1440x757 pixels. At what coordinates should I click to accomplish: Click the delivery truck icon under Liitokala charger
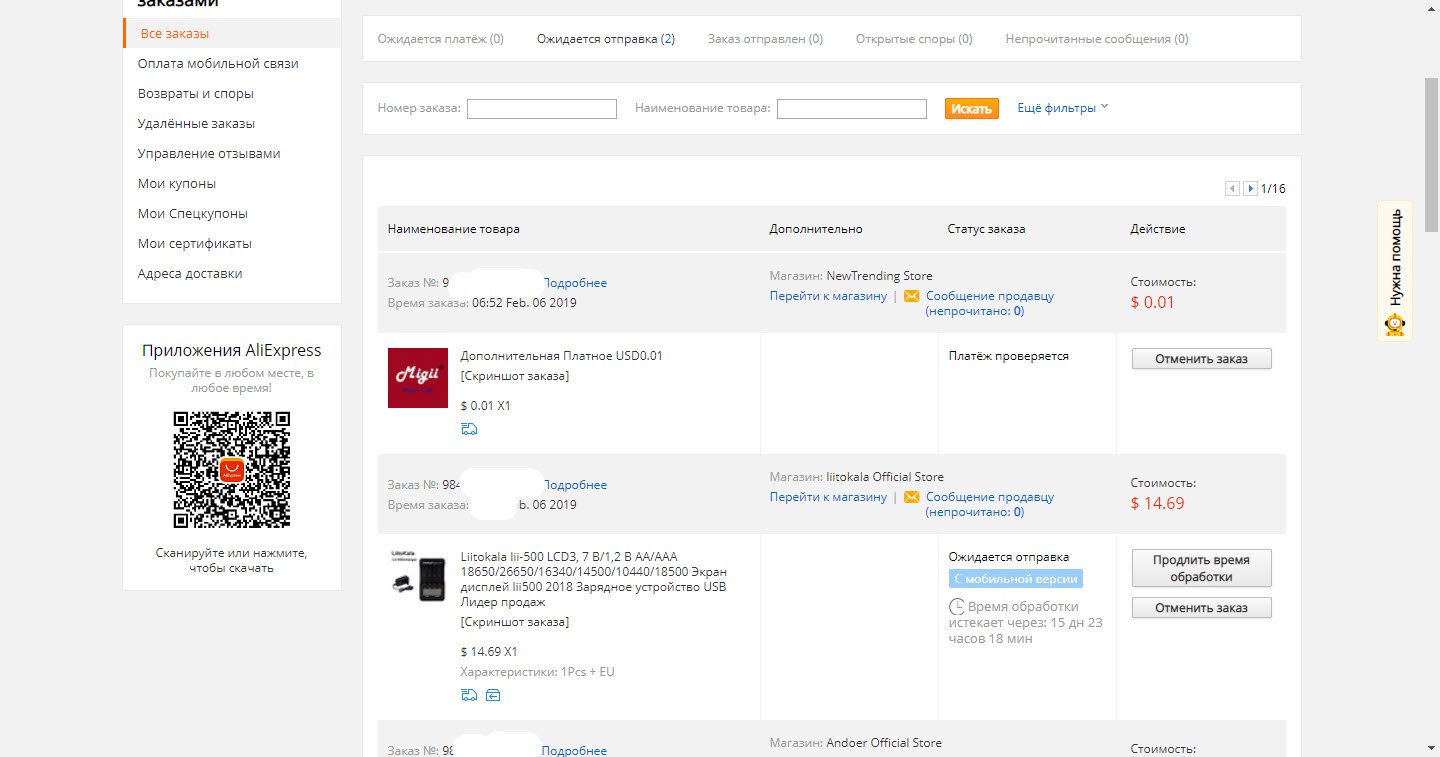tap(469, 695)
